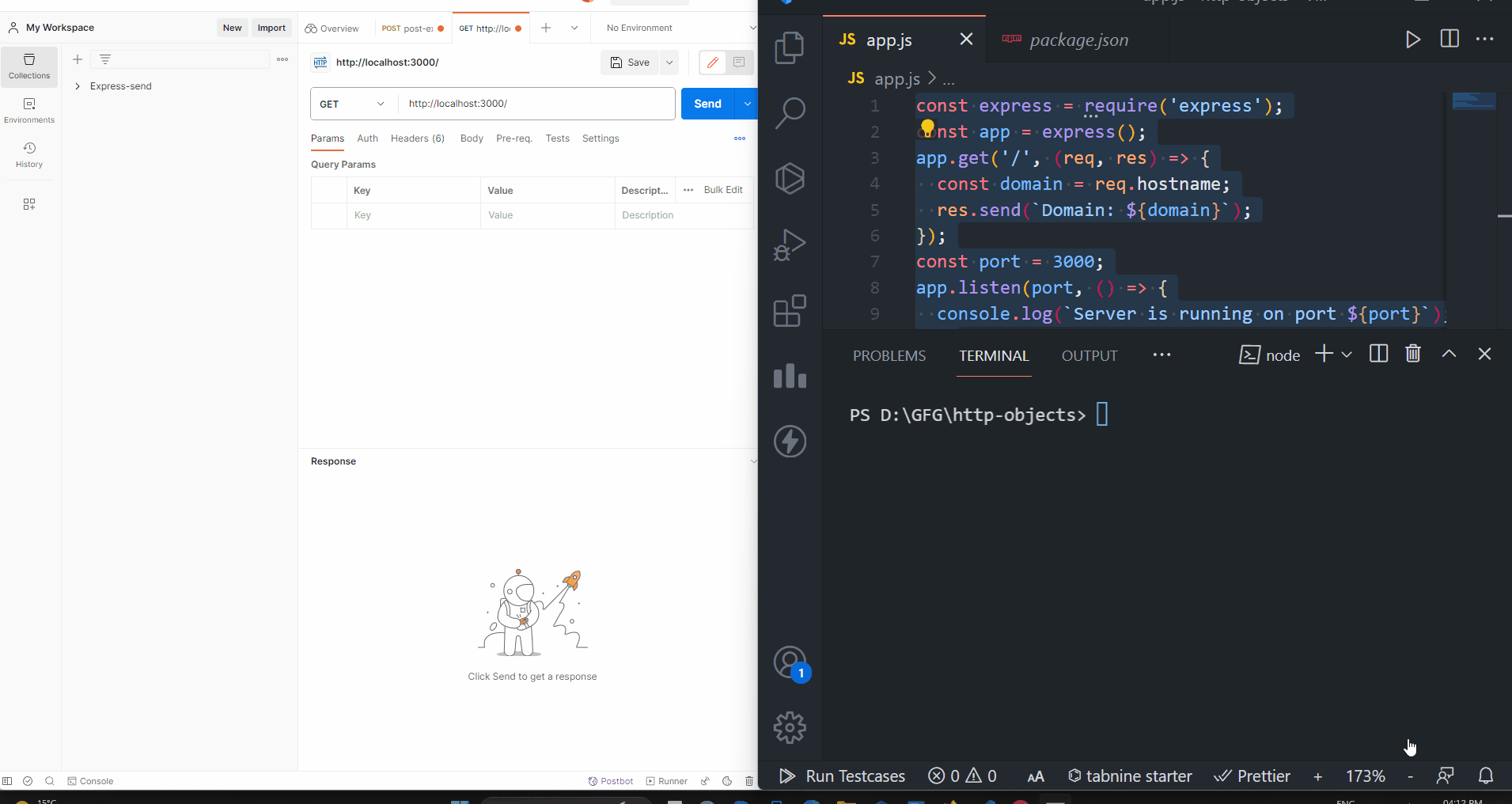1512x804 pixels.
Task: Click the feedback icon in the VS Code status bar
Action: 1445,776
